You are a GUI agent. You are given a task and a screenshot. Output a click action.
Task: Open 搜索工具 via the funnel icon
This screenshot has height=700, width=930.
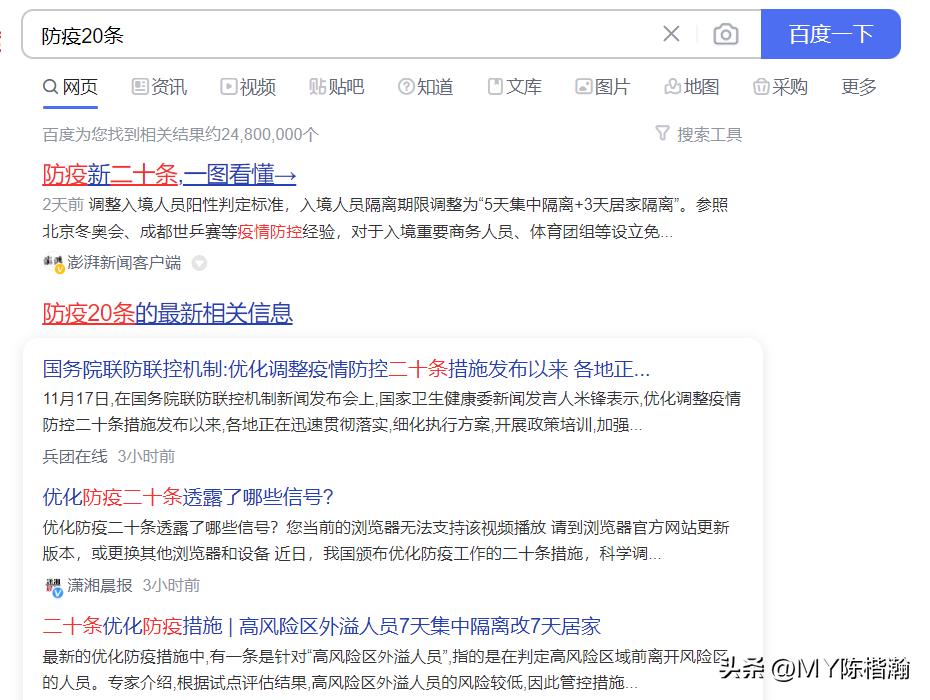tap(662, 134)
